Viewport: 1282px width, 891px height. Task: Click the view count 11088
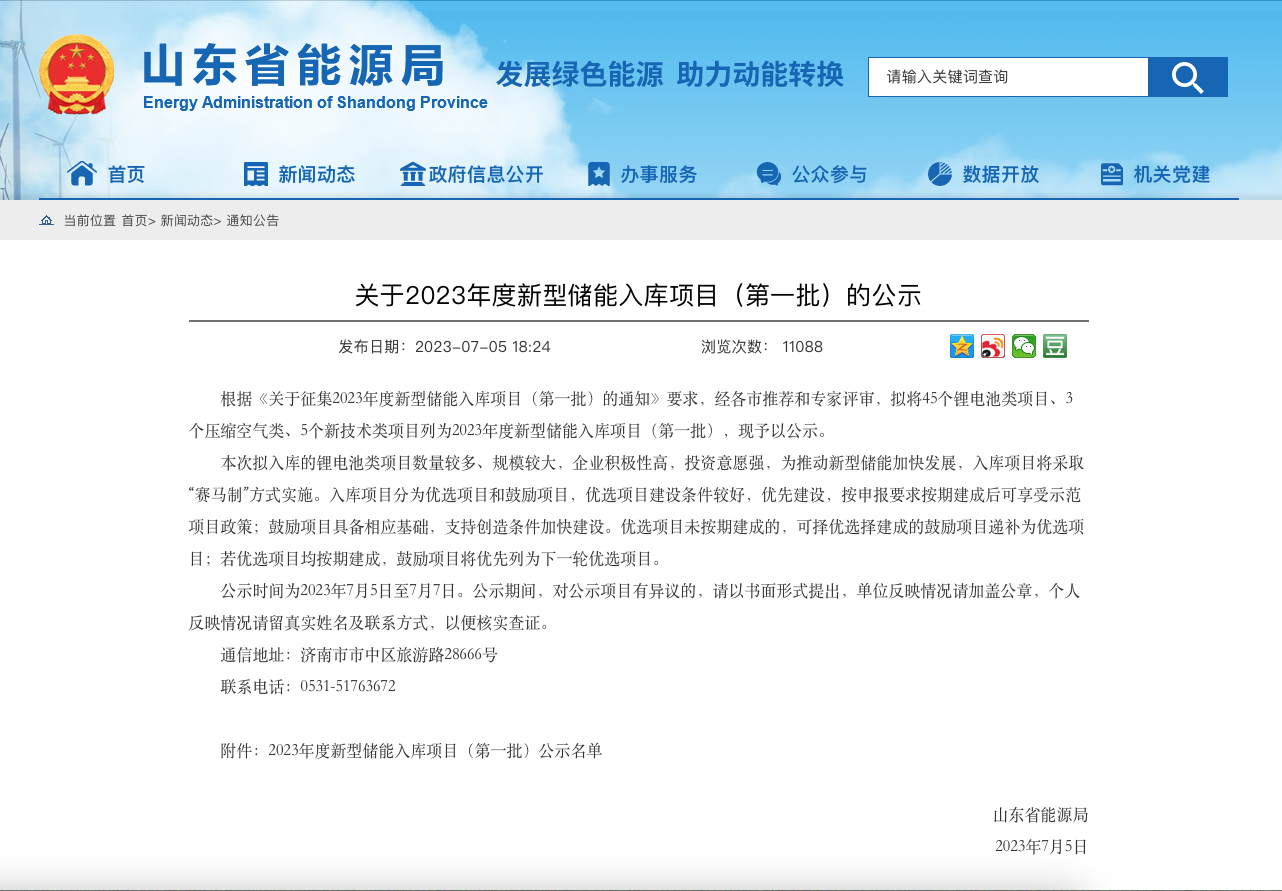click(x=803, y=347)
